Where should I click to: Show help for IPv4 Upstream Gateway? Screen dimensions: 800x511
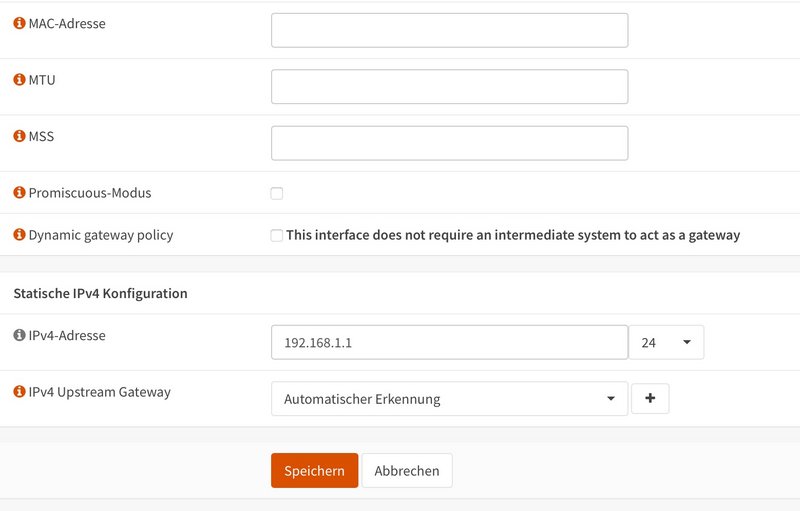point(19,392)
